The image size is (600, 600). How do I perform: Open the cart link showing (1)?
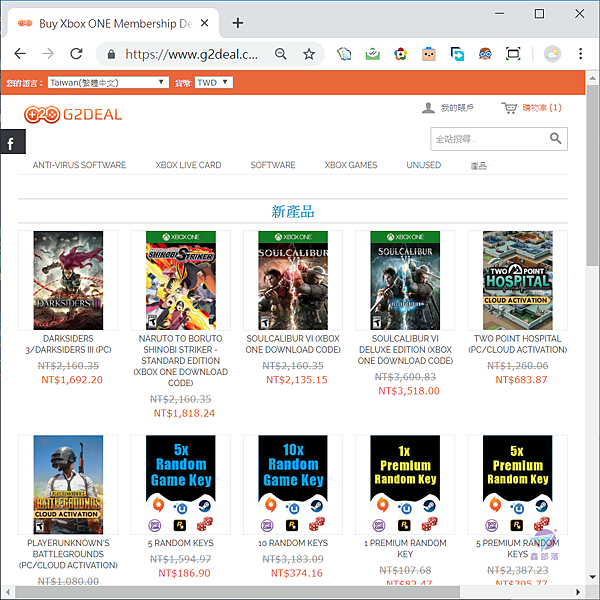coord(541,108)
